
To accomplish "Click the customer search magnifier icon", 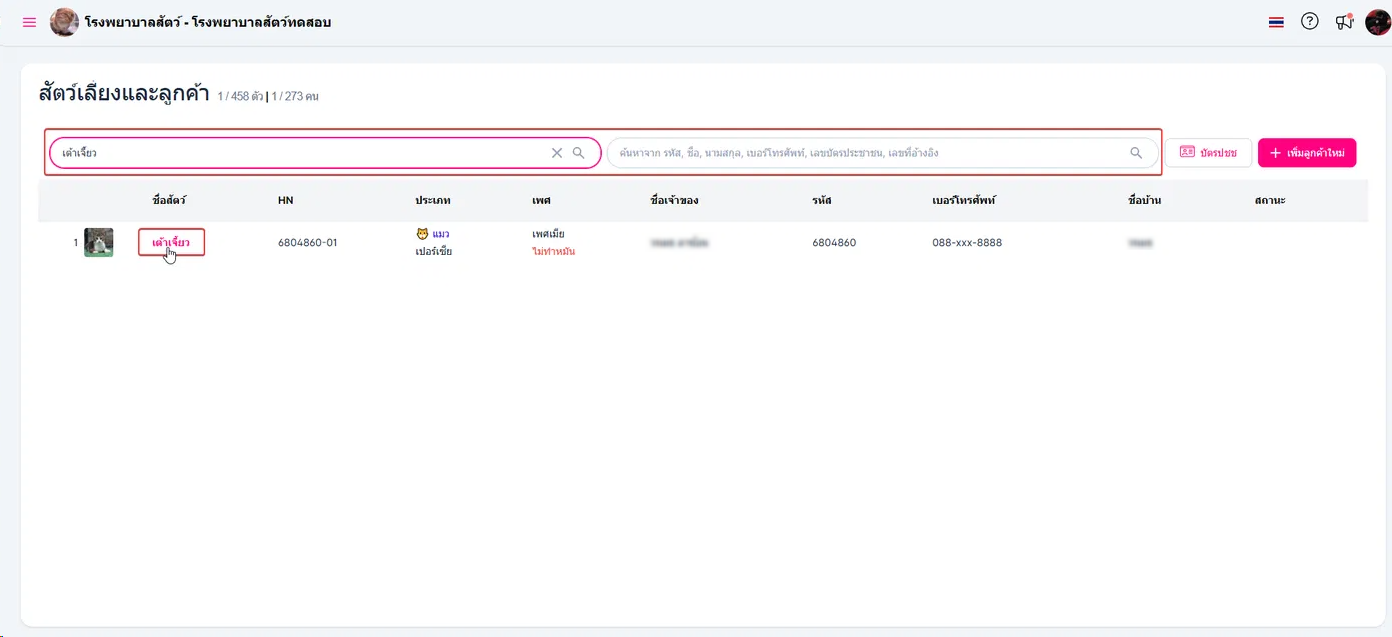I will pos(1136,153).
